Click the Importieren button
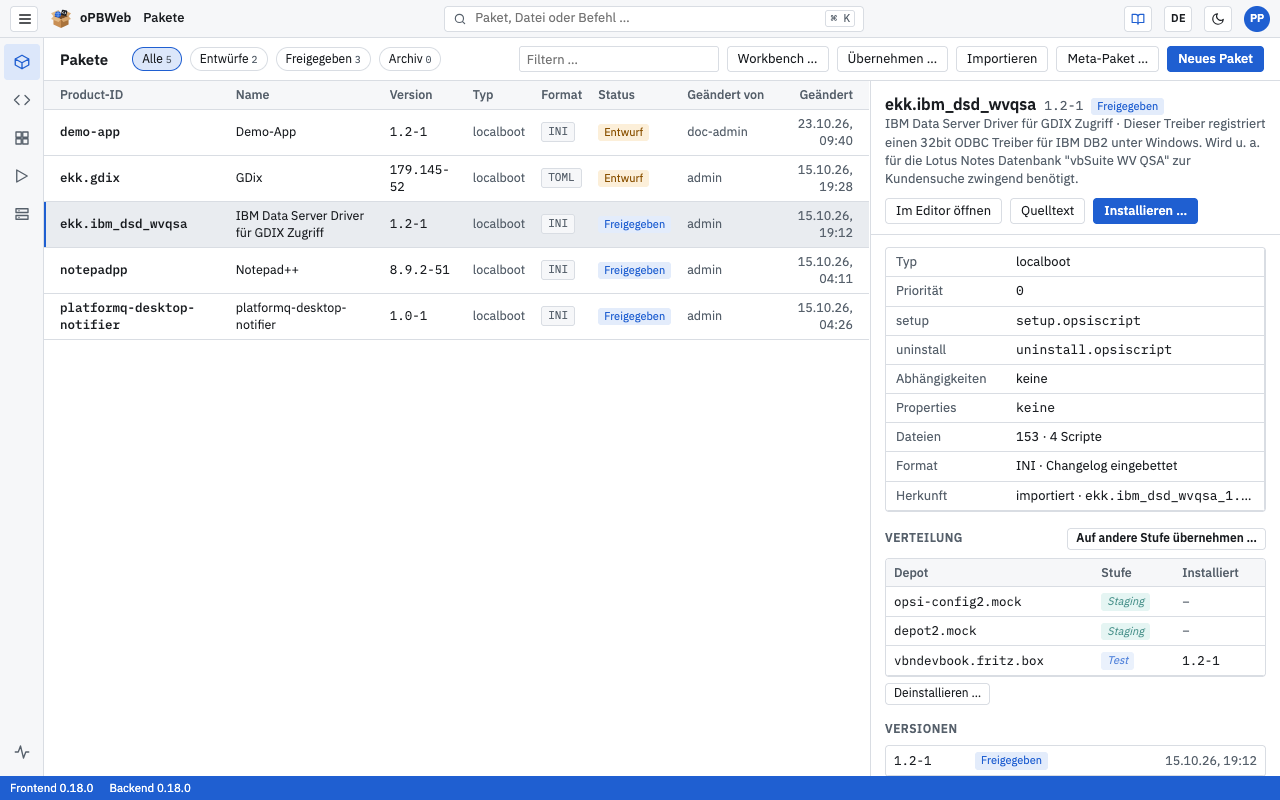The height and width of the screenshot is (800, 1280). [1002, 59]
